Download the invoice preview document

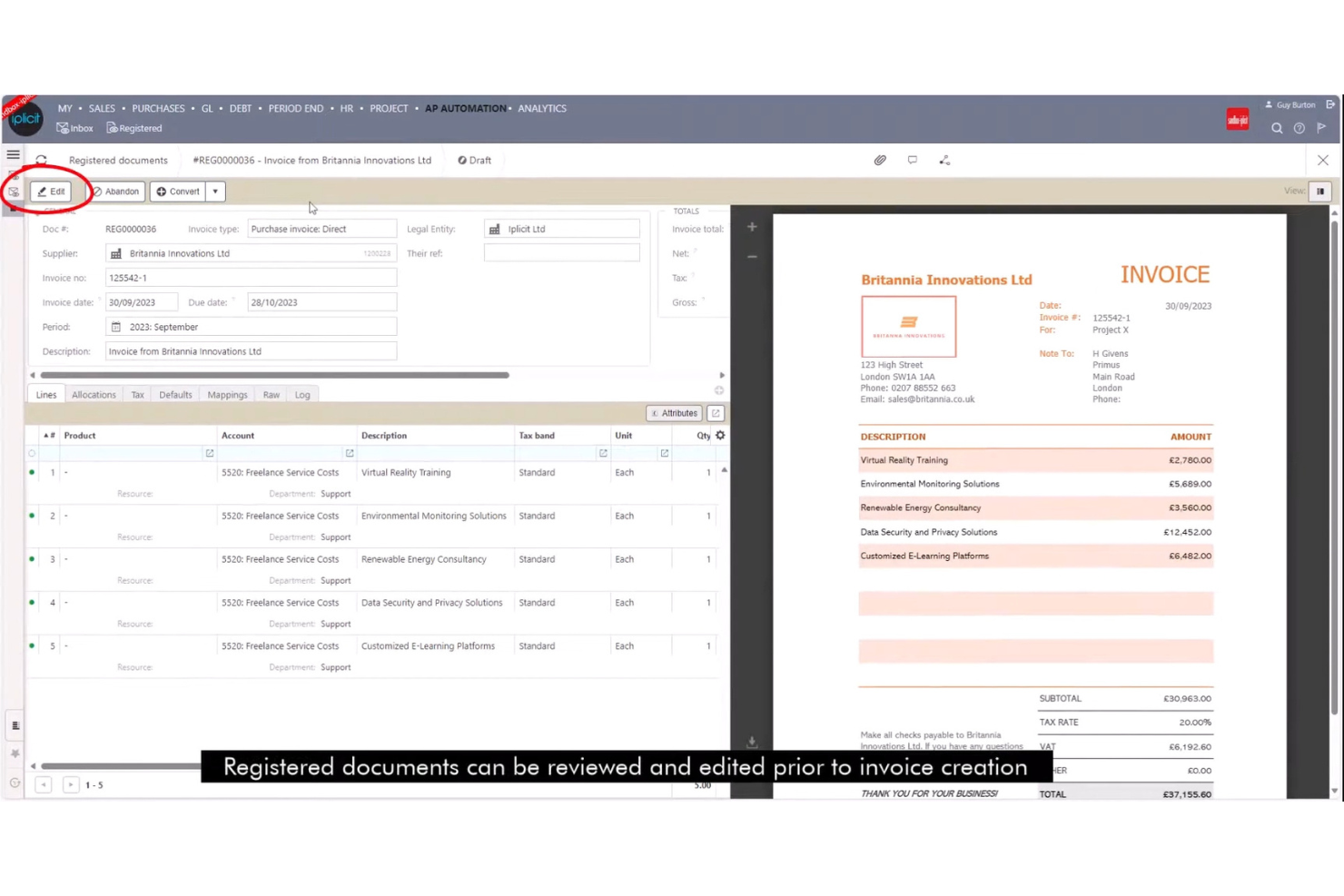click(752, 743)
